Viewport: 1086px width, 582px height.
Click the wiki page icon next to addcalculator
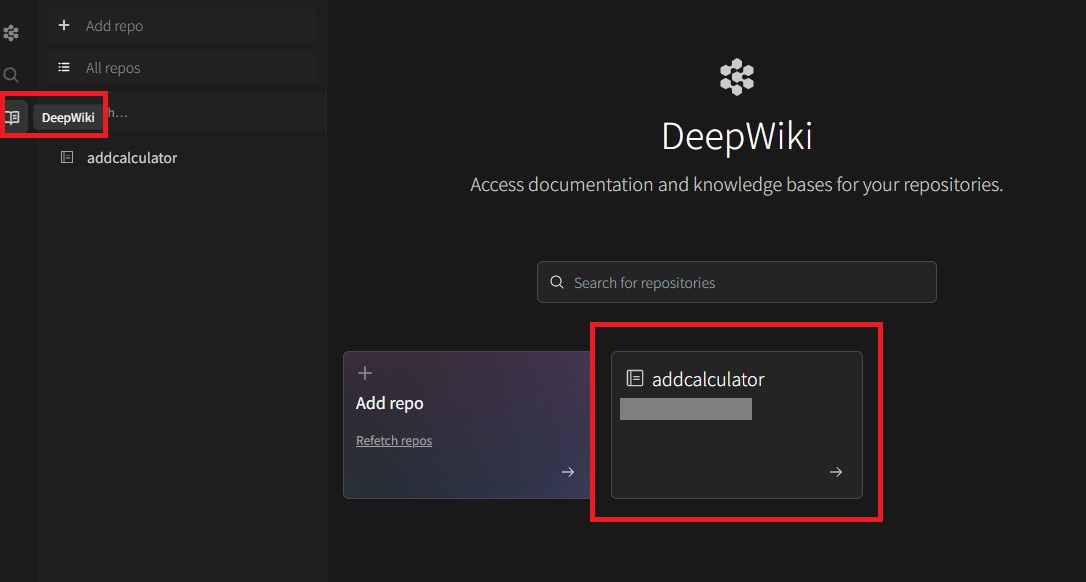[x=67, y=157]
